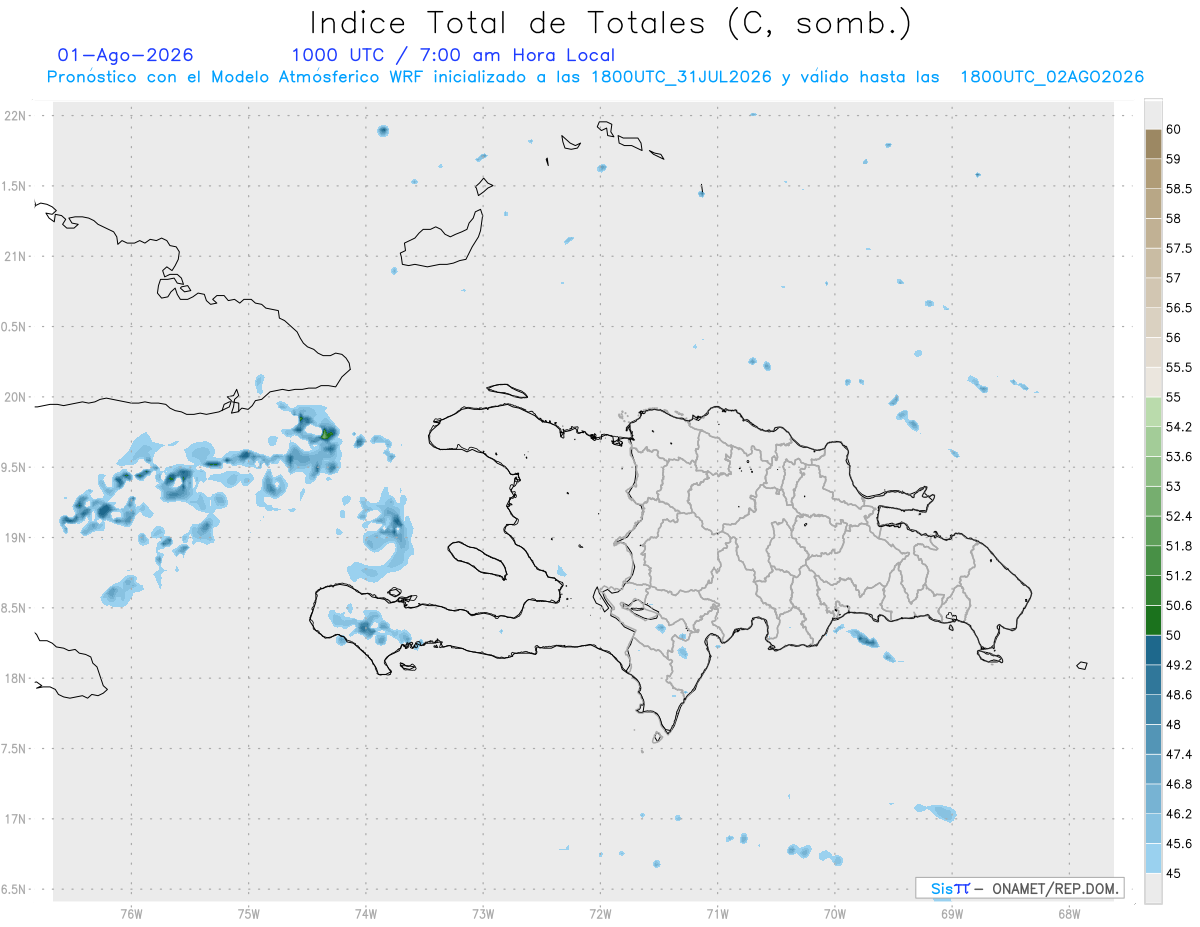This screenshot has width=1200, height=927.
Task: Click the pale green 54.2–55 colorbar segment
Action: (x=1153, y=412)
